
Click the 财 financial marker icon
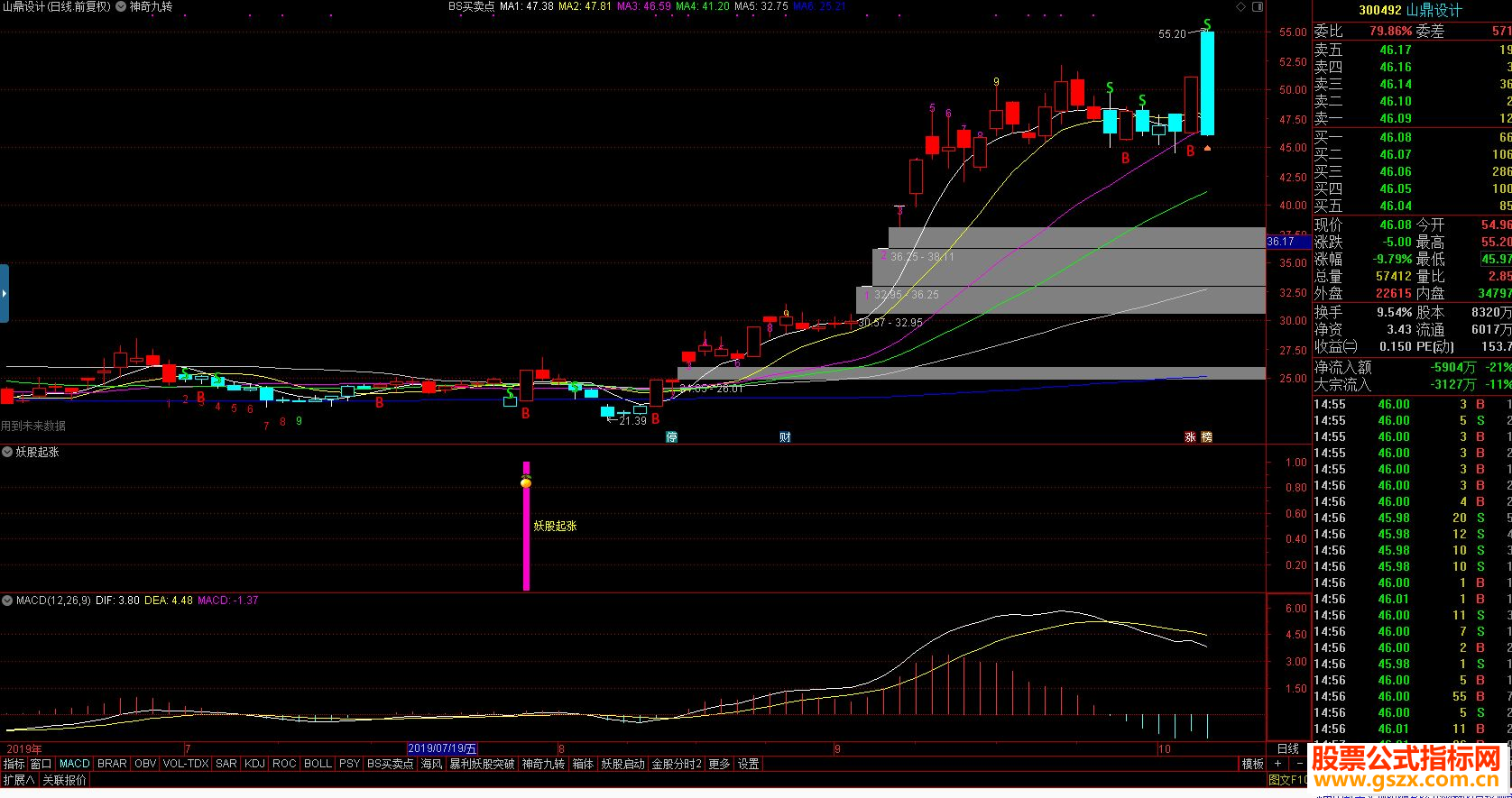tap(785, 437)
